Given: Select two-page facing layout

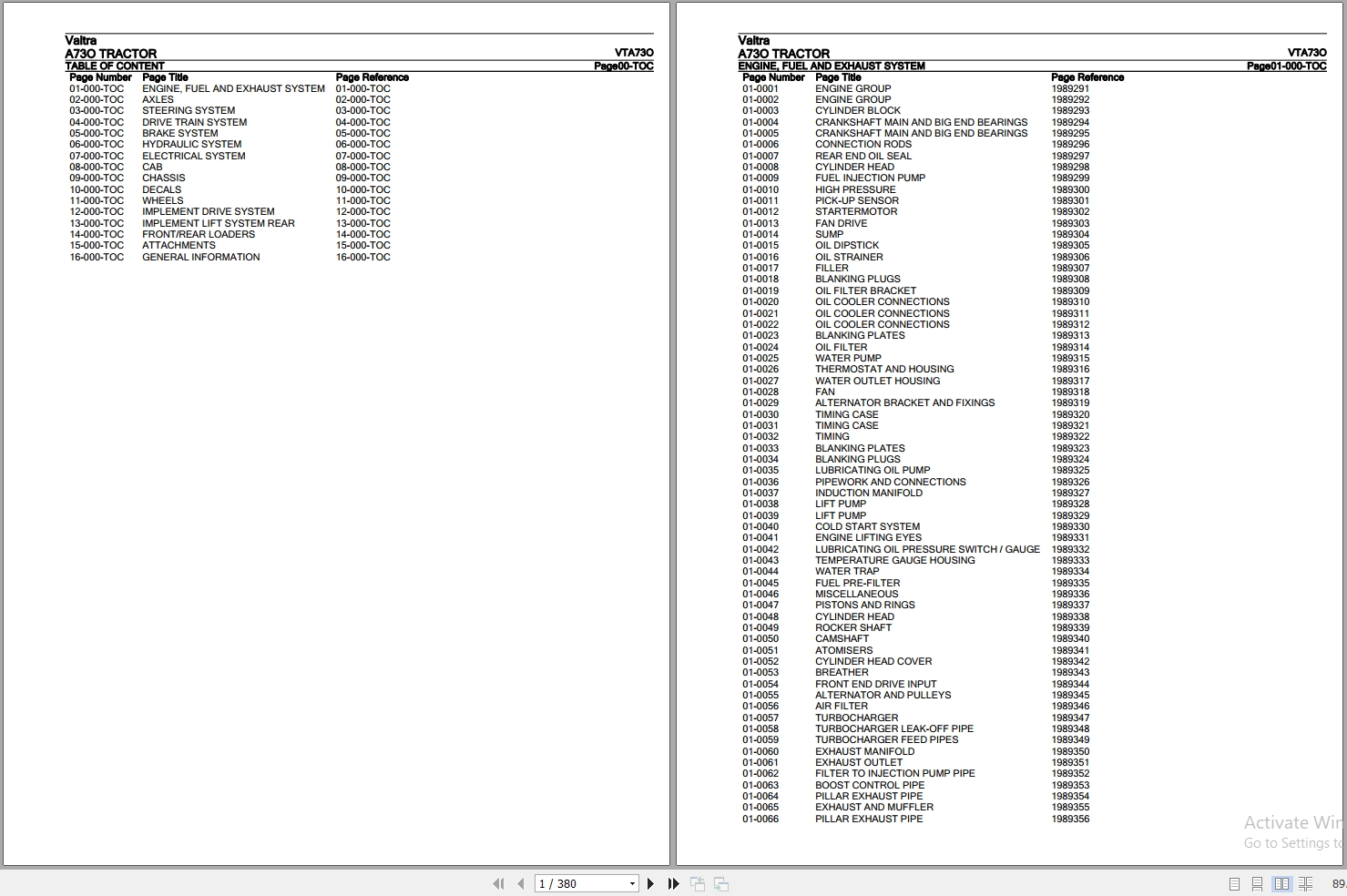Looking at the screenshot, I should click(1281, 883).
